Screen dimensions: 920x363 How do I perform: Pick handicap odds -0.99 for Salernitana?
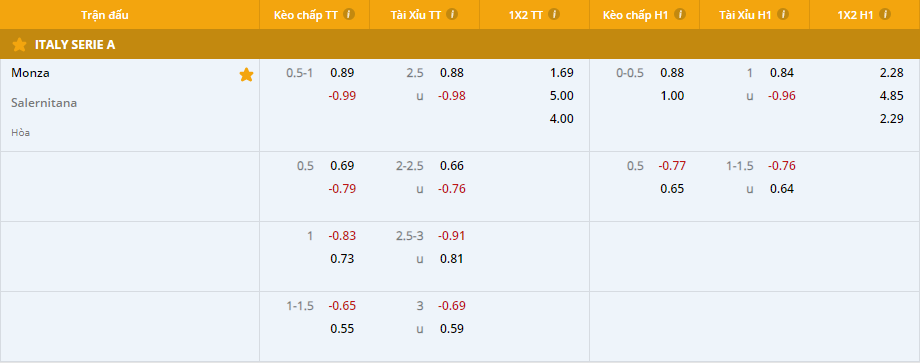pos(342,96)
